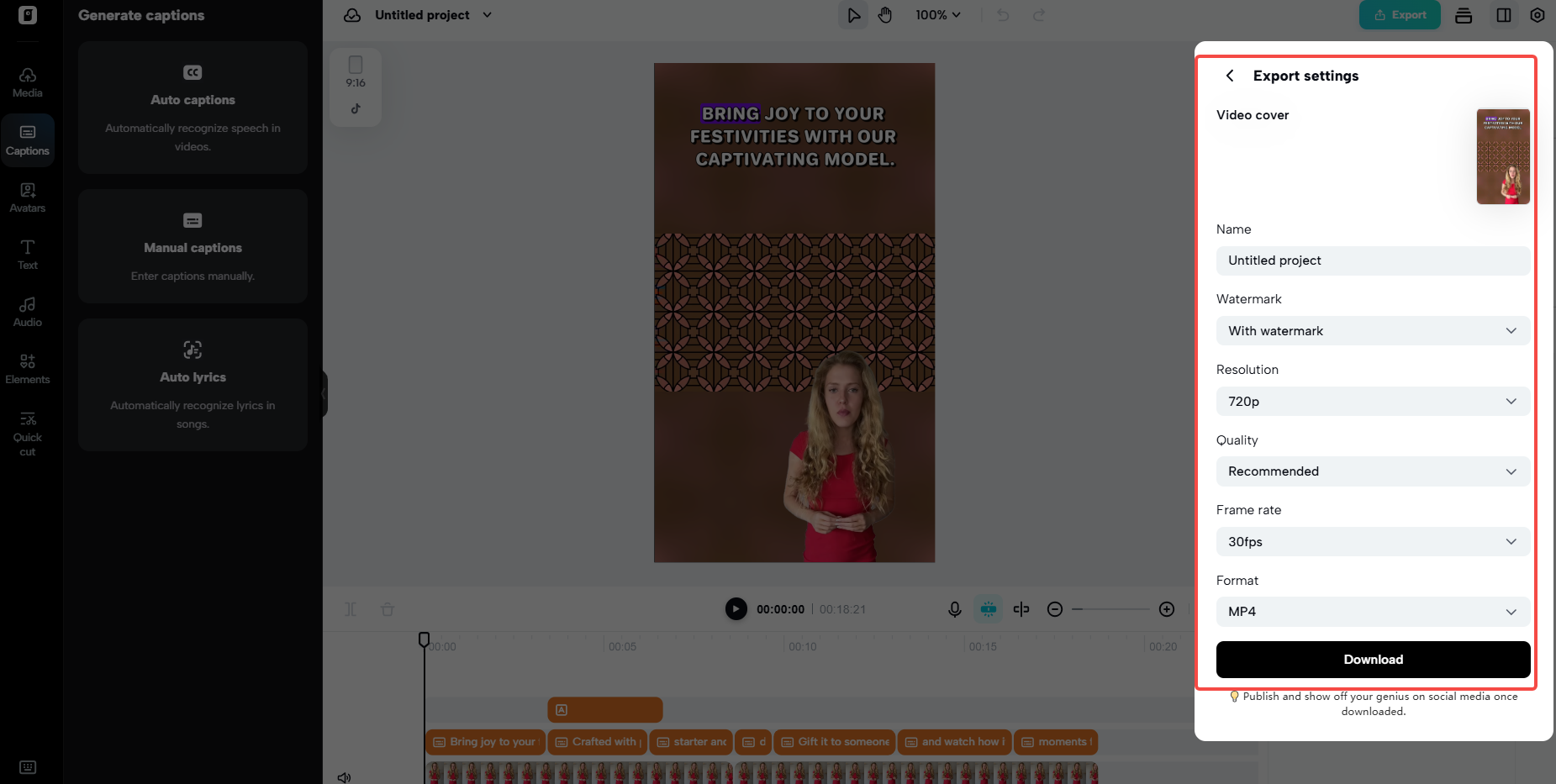The width and height of the screenshot is (1556, 784).
Task: Enable the selection arrow mode
Action: coord(853,14)
